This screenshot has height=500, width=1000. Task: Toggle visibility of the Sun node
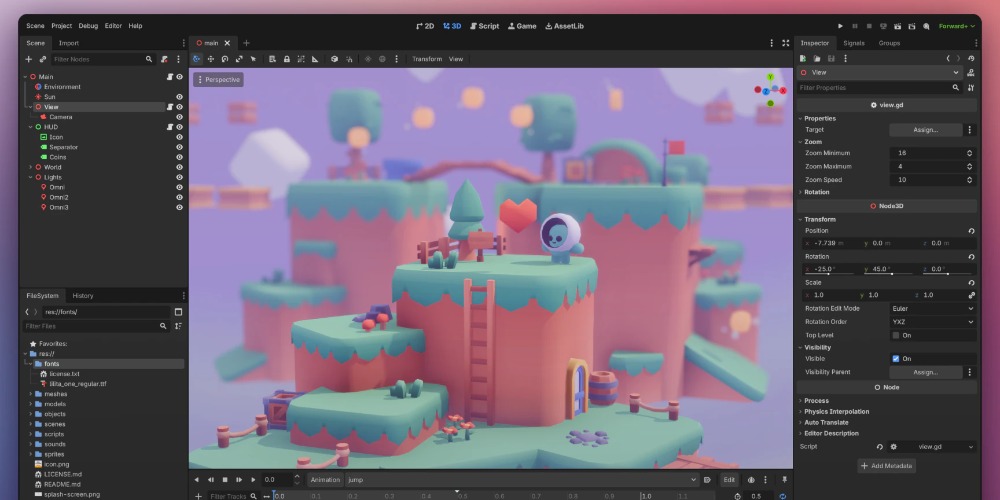(180, 97)
